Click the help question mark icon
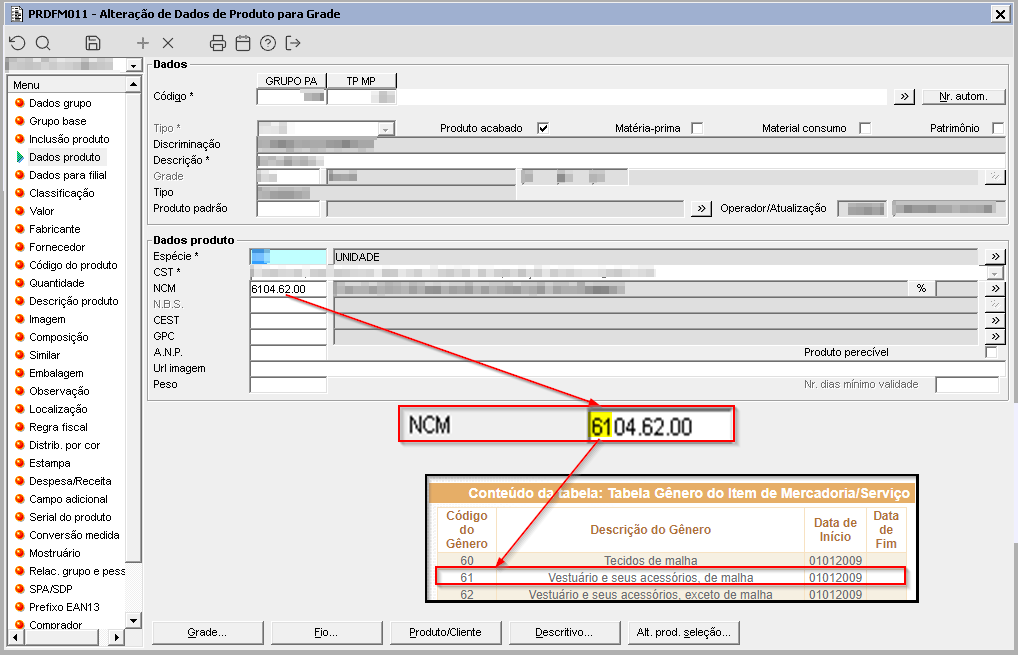 (267, 43)
